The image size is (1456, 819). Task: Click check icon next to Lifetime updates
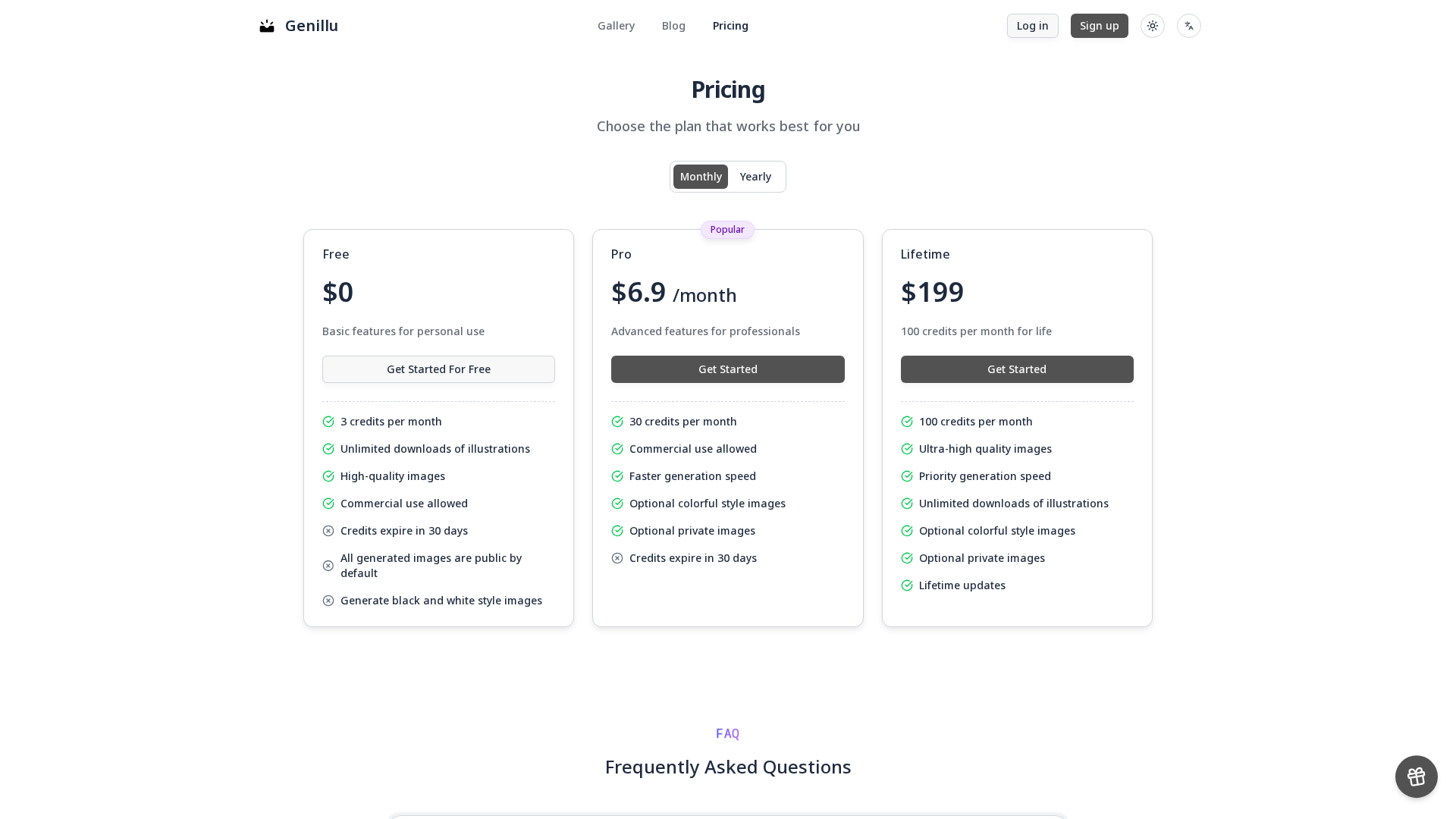907,585
